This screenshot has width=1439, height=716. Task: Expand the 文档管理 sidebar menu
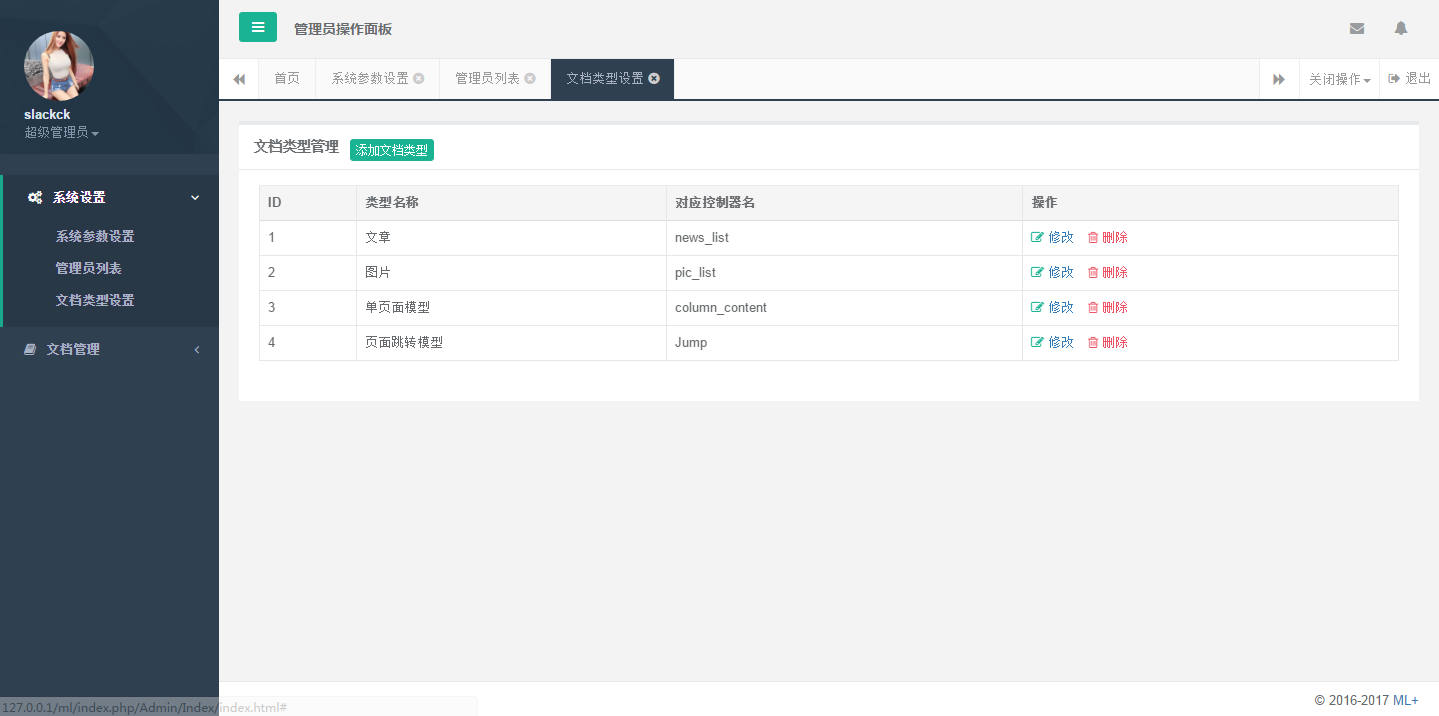(x=110, y=350)
